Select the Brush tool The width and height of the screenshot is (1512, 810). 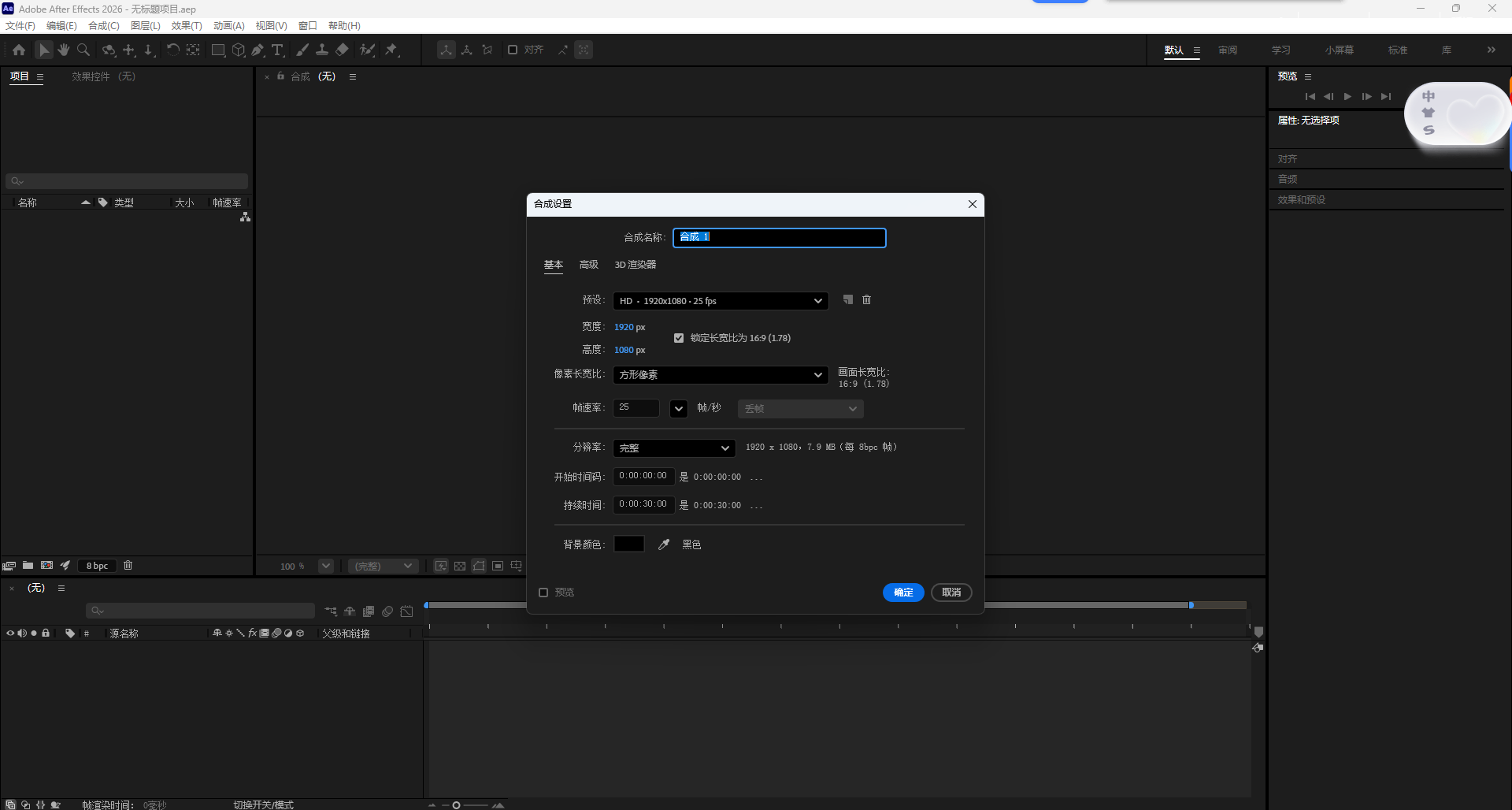point(302,49)
